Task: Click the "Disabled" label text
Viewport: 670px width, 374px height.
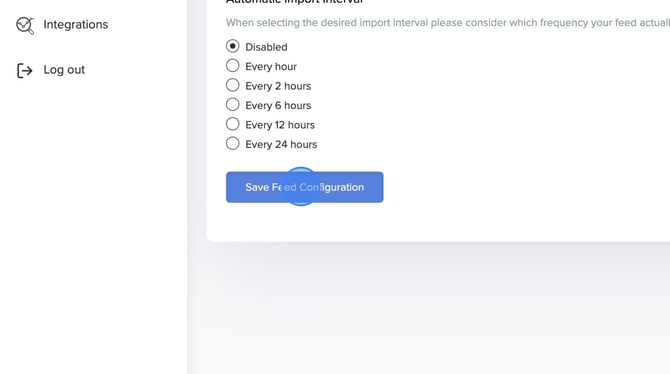Action: 266,47
